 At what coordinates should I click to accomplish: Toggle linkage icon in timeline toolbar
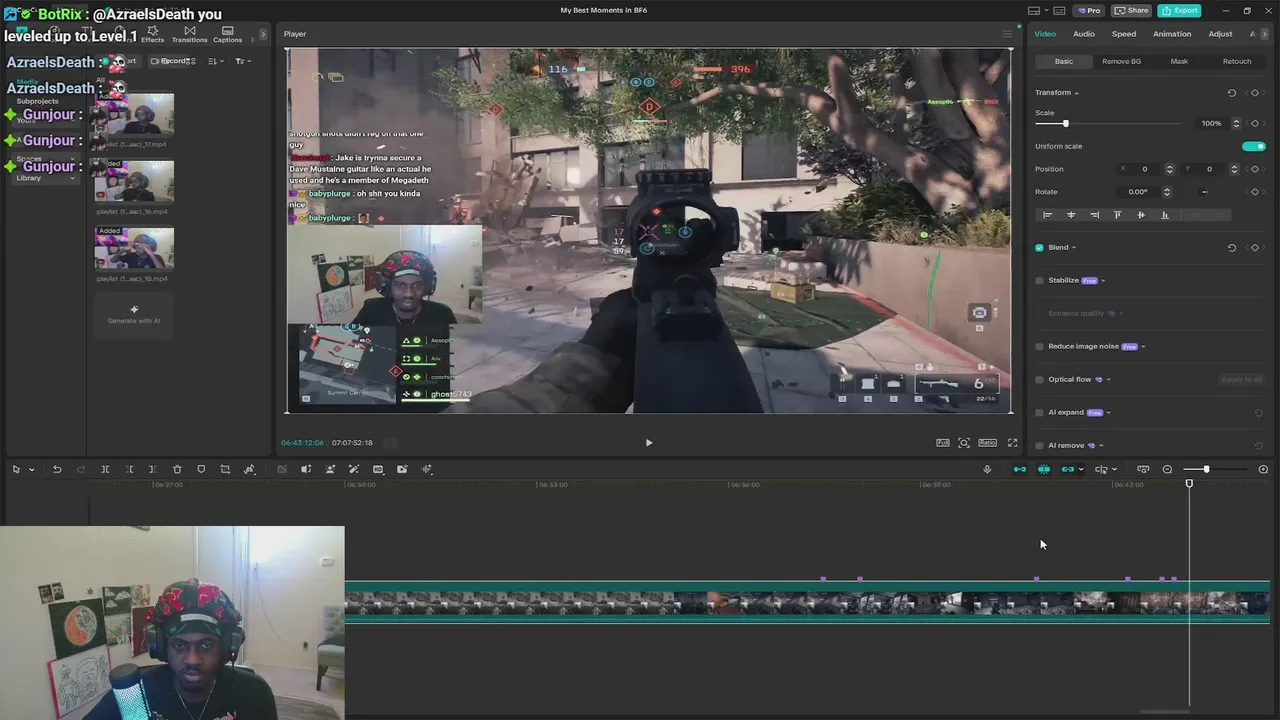pos(1067,469)
